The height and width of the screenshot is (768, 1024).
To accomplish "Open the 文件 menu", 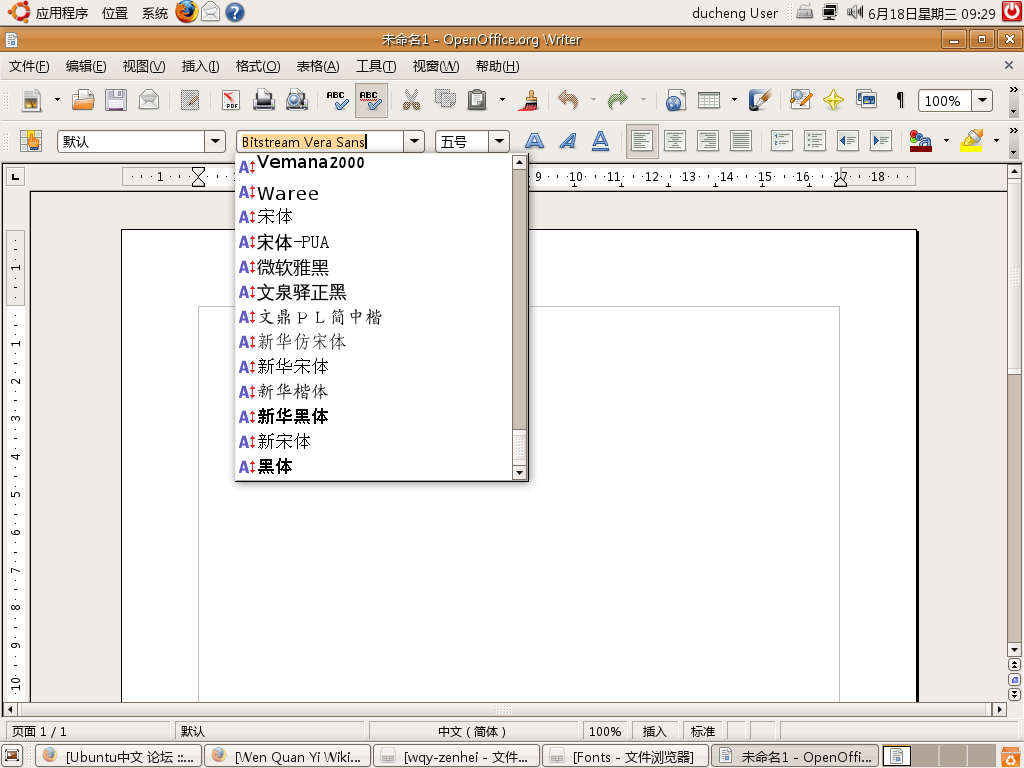I will (29, 66).
